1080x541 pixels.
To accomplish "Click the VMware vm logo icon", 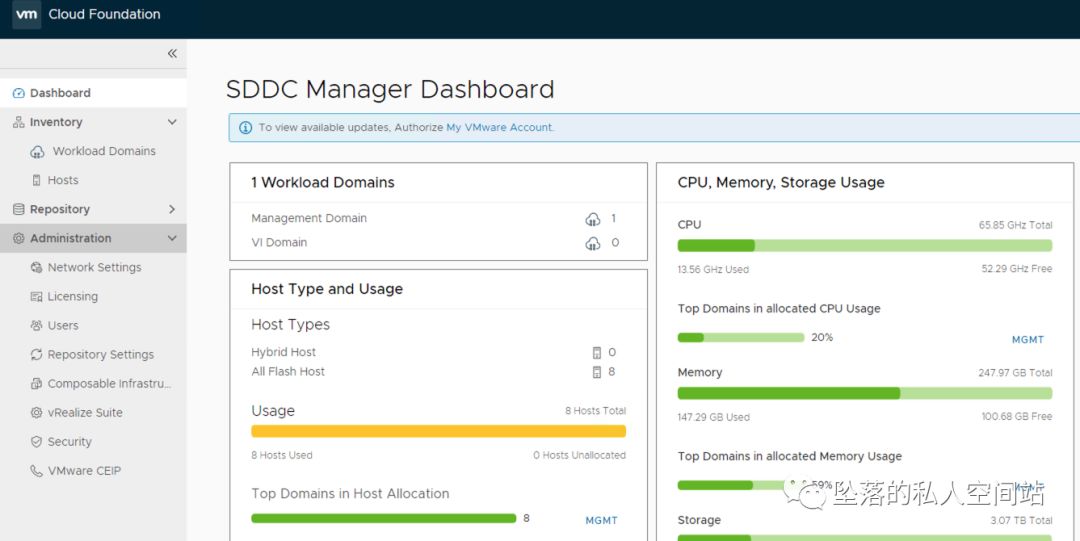I will click(x=27, y=15).
